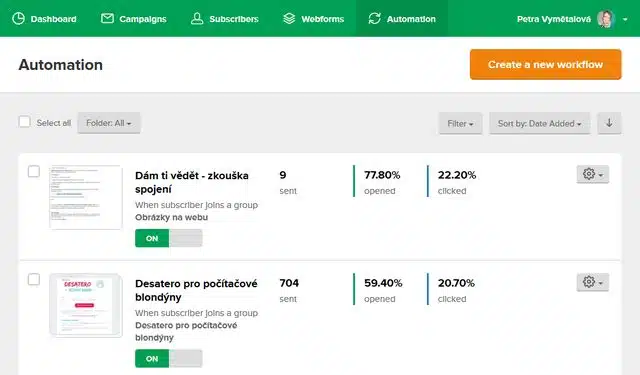Open the Webforms tab label
This screenshot has width=640, height=375.
click(x=322, y=19)
